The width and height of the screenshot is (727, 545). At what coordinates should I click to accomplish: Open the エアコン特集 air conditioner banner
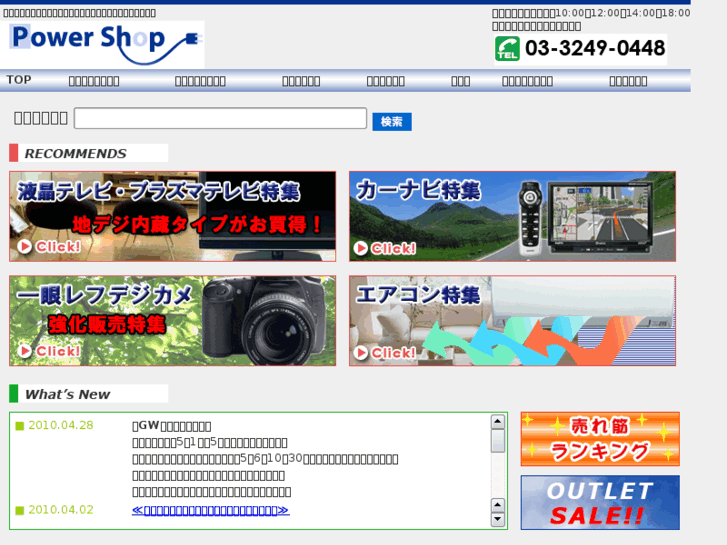(512, 321)
